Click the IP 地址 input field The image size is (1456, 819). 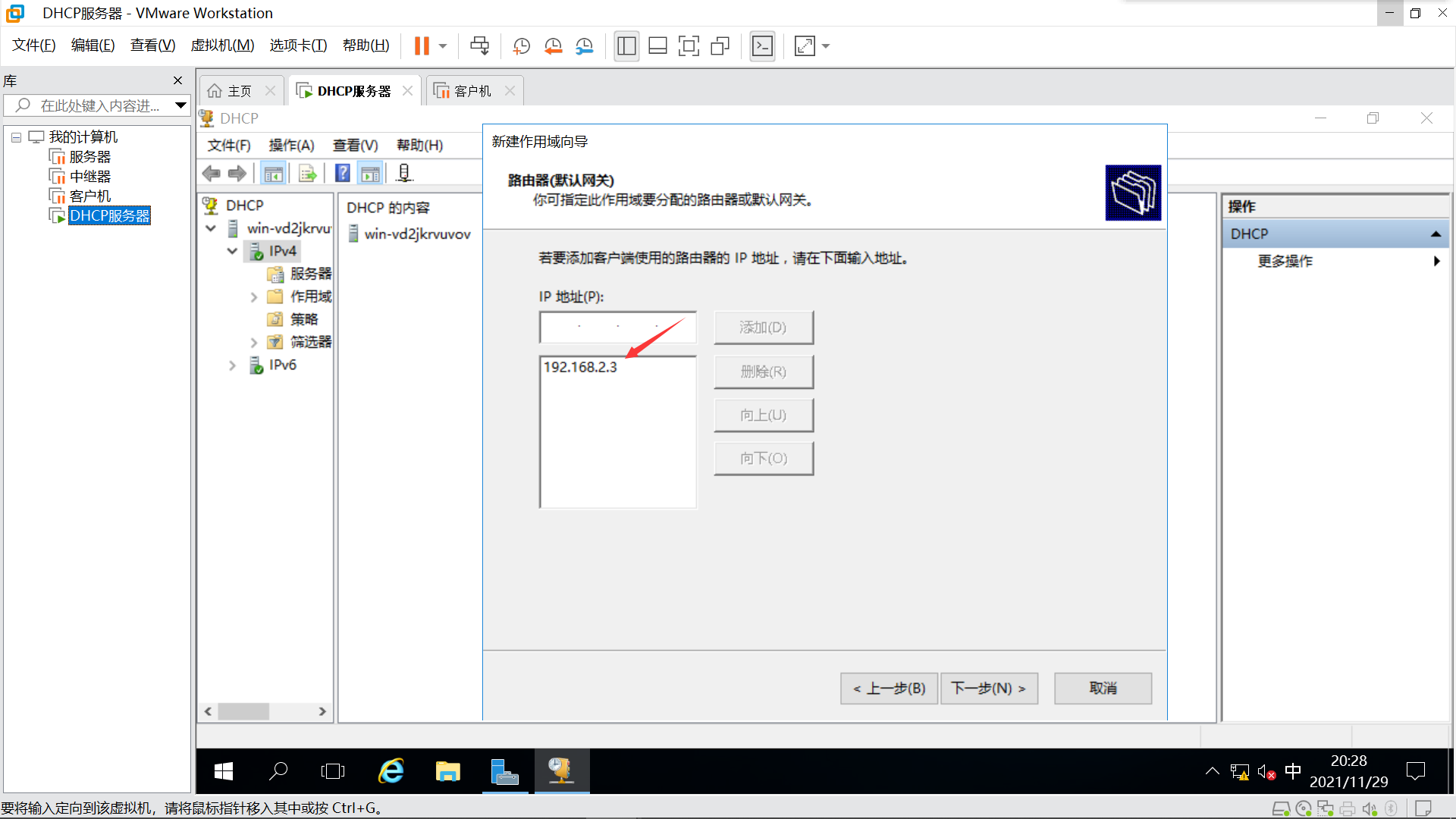tap(617, 327)
